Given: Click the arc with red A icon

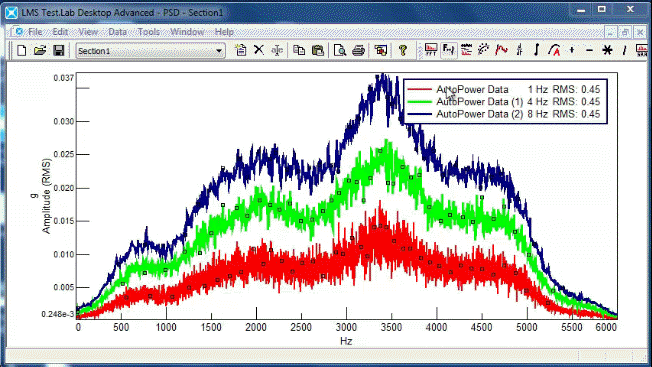Looking at the screenshot, I should (x=554, y=50).
